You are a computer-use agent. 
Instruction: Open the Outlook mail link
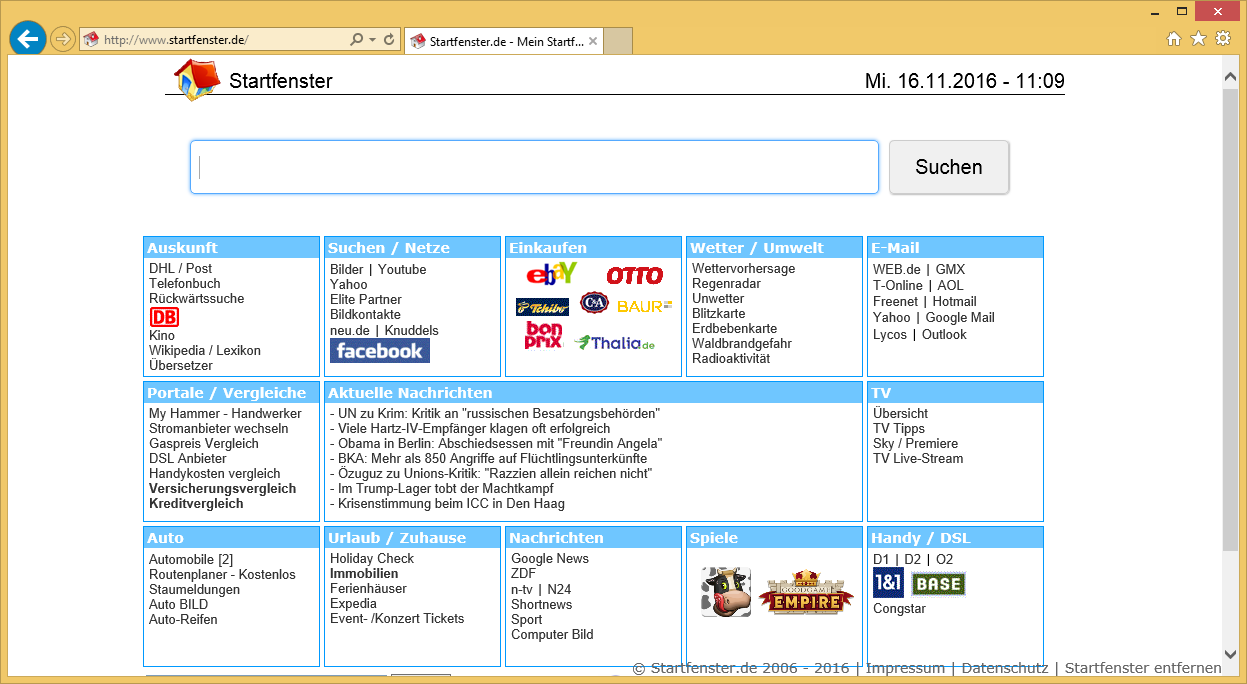click(944, 334)
